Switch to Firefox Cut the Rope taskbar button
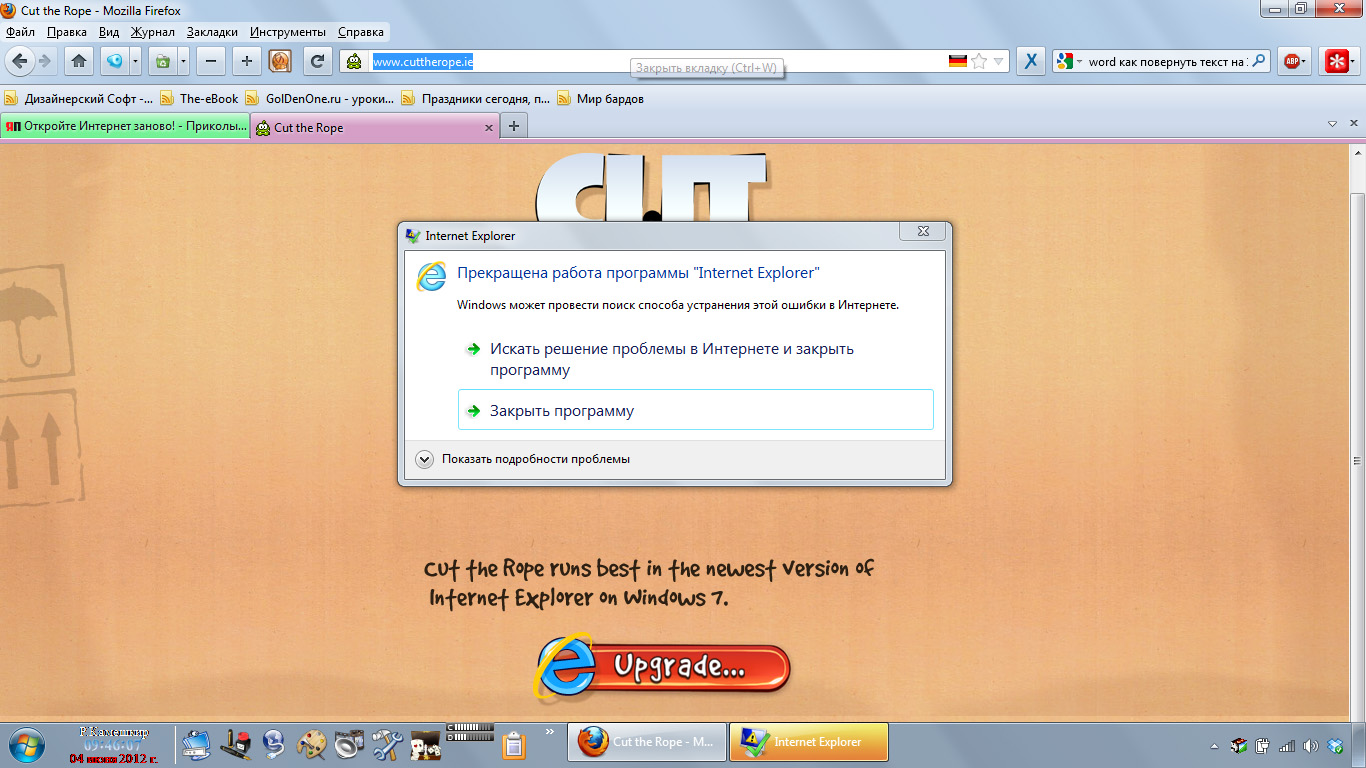 point(647,742)
